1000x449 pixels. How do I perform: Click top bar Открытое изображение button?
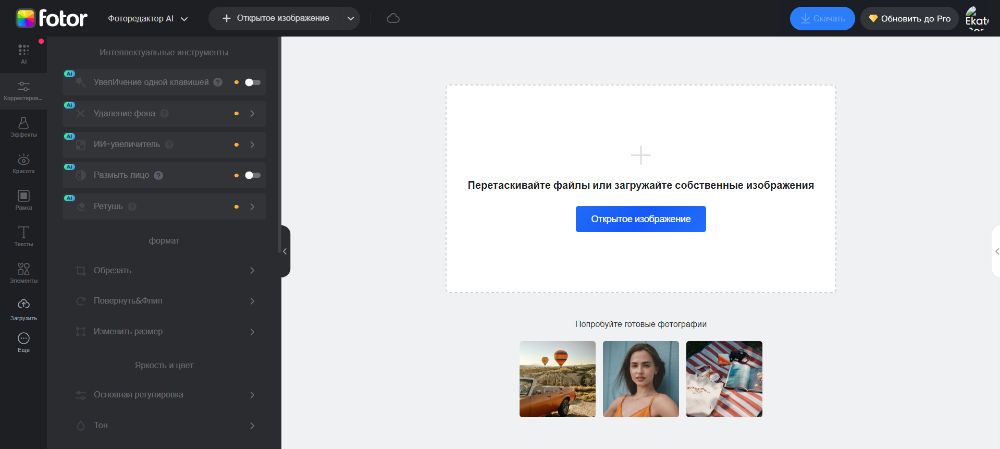pyautogui.click(x=276, y=18)
